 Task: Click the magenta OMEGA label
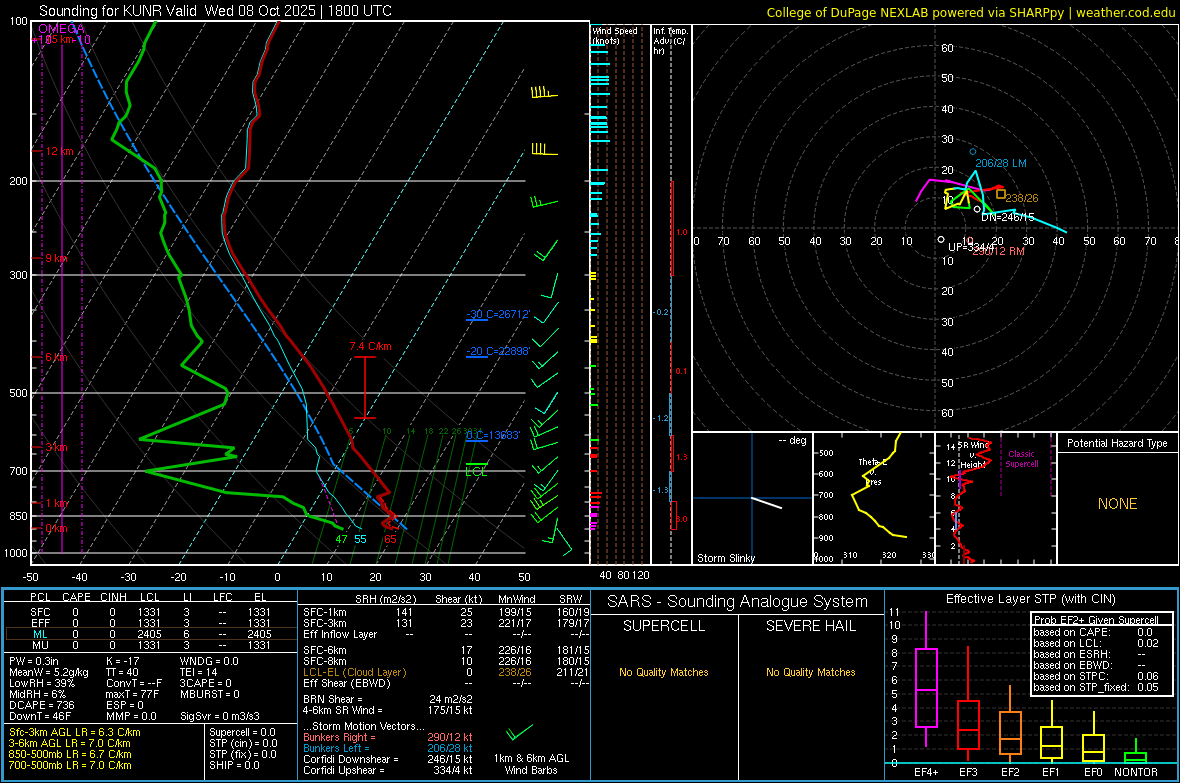coord(61,29)
